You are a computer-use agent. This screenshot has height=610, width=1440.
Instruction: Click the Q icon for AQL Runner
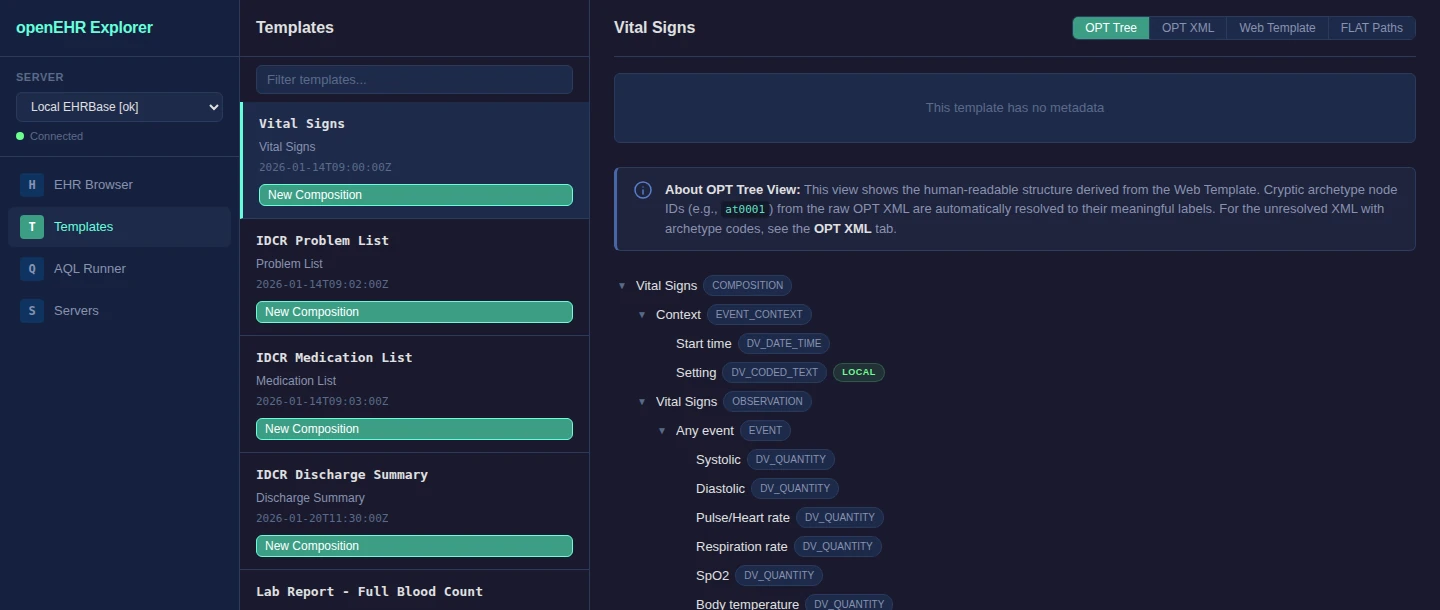click(32, 269)
